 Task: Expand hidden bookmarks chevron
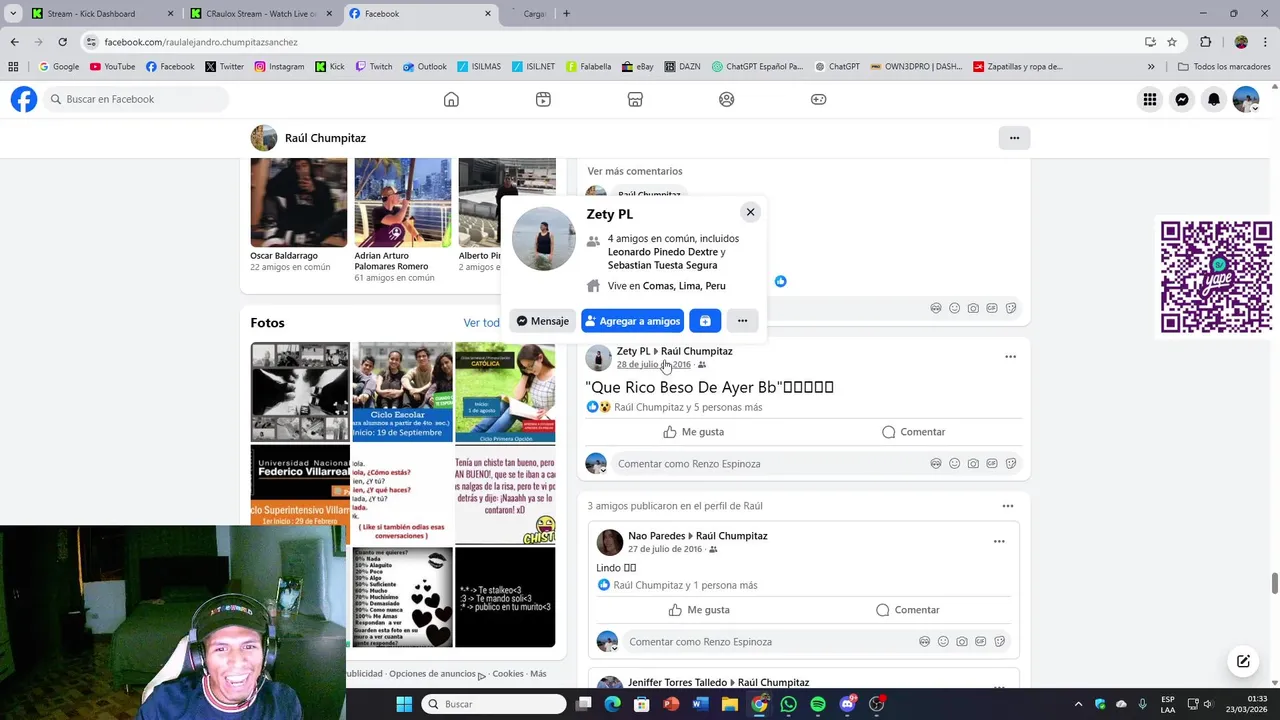click(1151, 67)
